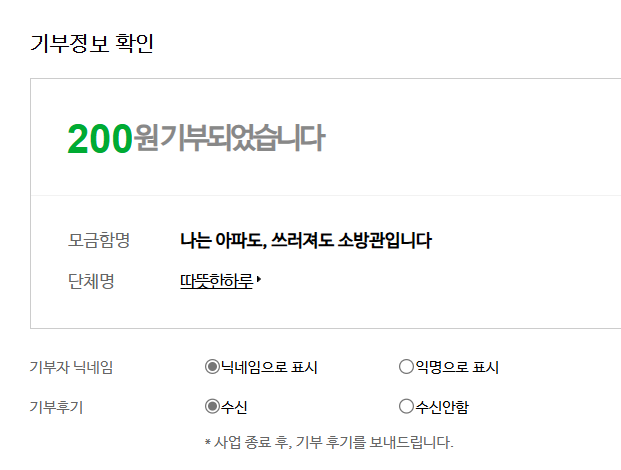This screenshot has height=470, width=621.
Task: Click the note about 사업 종료 후 기부 후기
Action: tap(328, 441)
